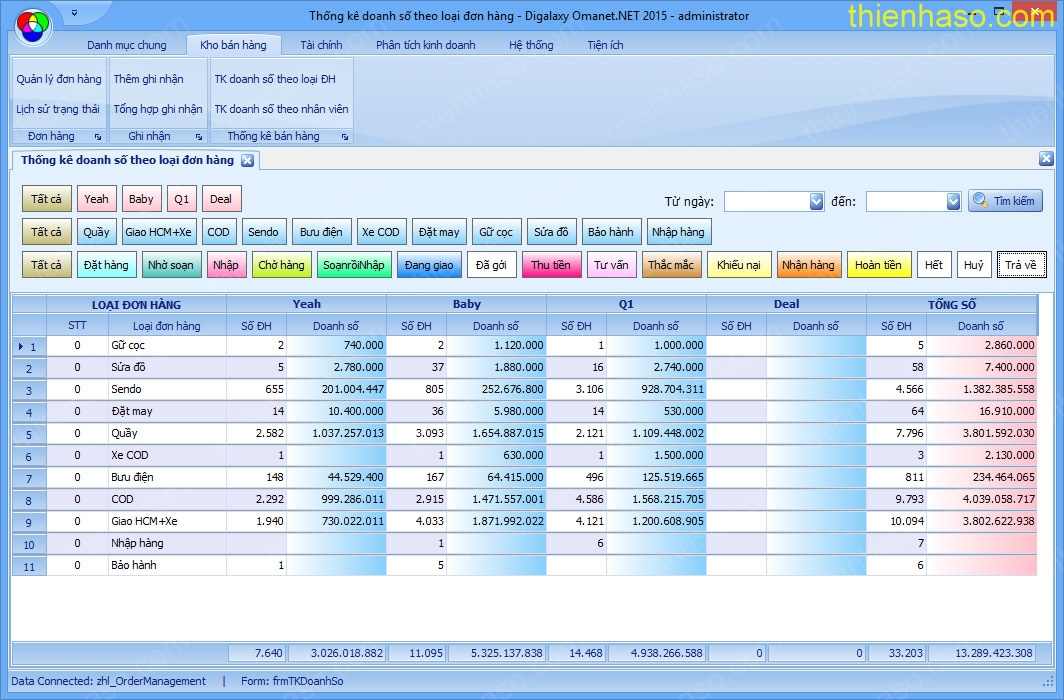
Task: Expand the Từ ngày date dropdown
Action: tap(815, 202)
